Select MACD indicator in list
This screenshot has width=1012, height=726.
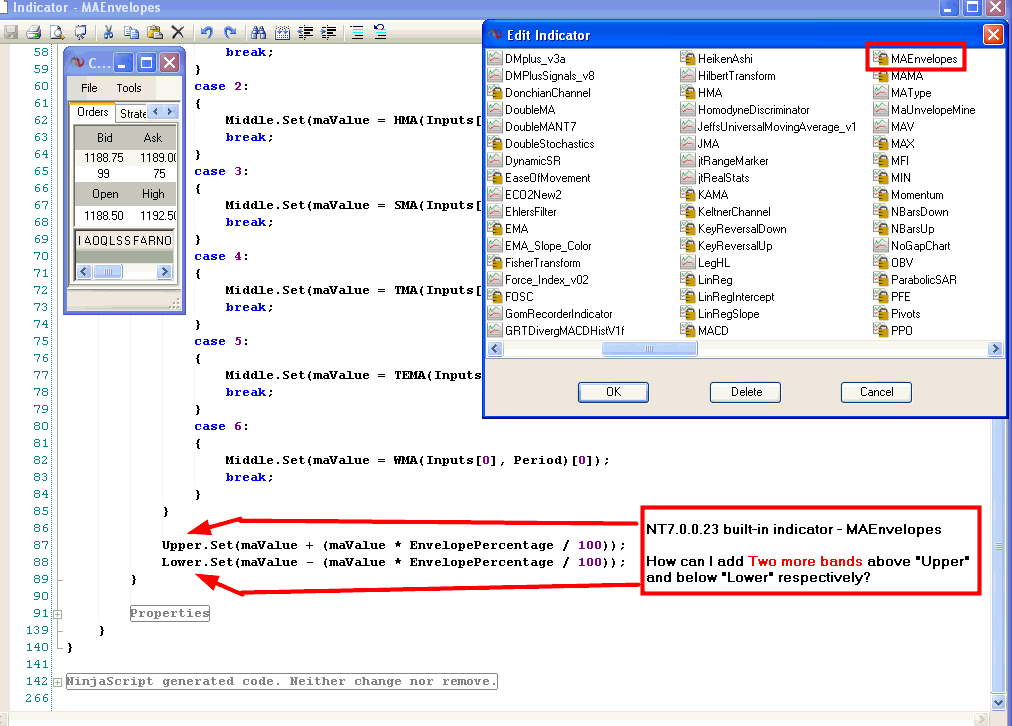click(x=713, y=330)
